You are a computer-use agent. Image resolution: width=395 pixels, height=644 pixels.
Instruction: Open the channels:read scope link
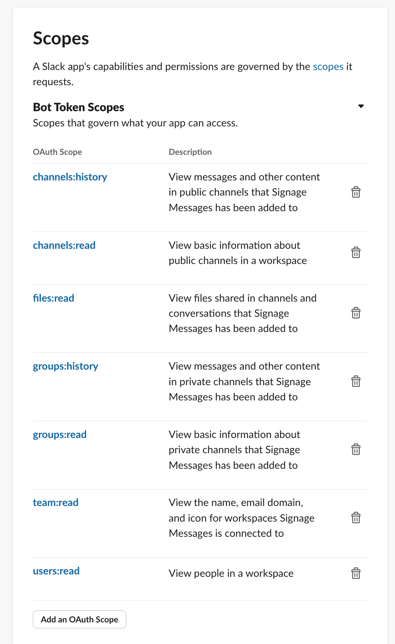point(64,245)
